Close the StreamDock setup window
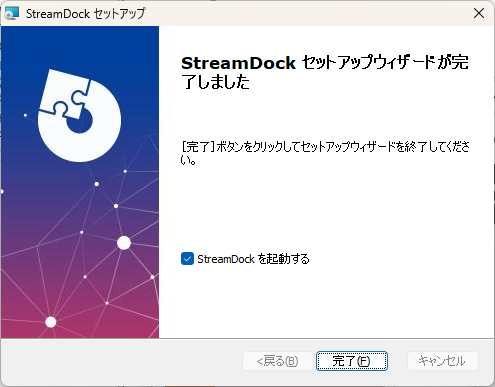495x387 pixels. point(479,13)
